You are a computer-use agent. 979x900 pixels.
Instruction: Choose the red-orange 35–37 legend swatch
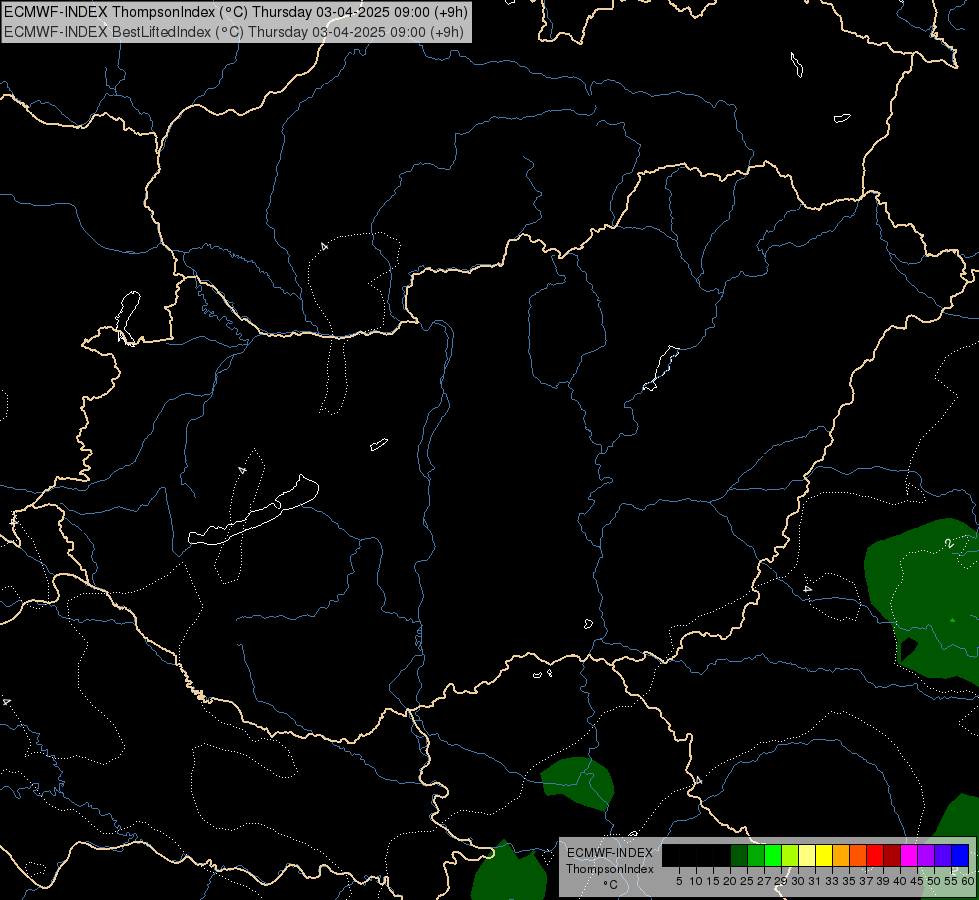pos(858,856)
